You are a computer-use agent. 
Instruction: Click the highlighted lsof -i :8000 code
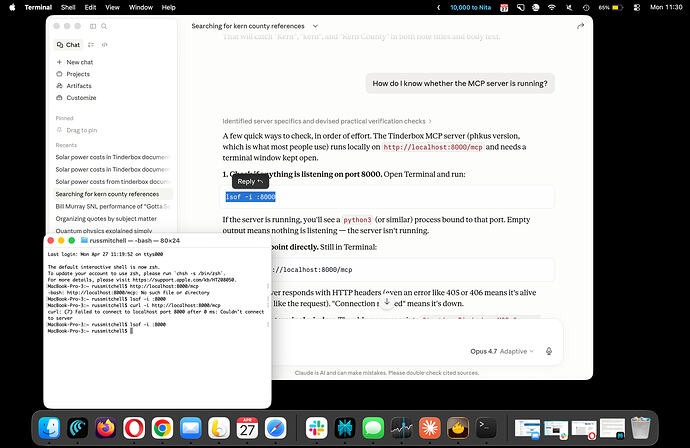(250, 197)
